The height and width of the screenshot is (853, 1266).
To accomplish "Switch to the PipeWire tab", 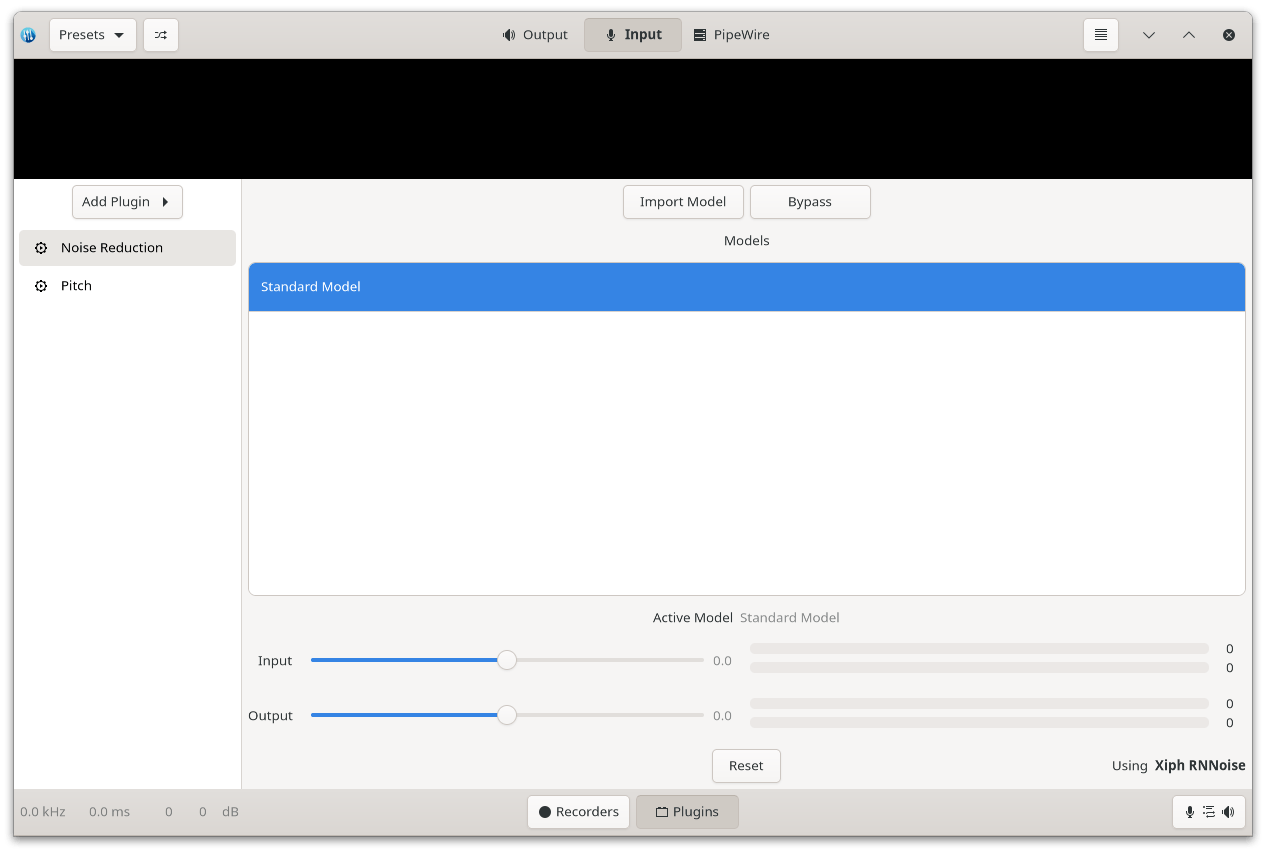I will 731,35.
